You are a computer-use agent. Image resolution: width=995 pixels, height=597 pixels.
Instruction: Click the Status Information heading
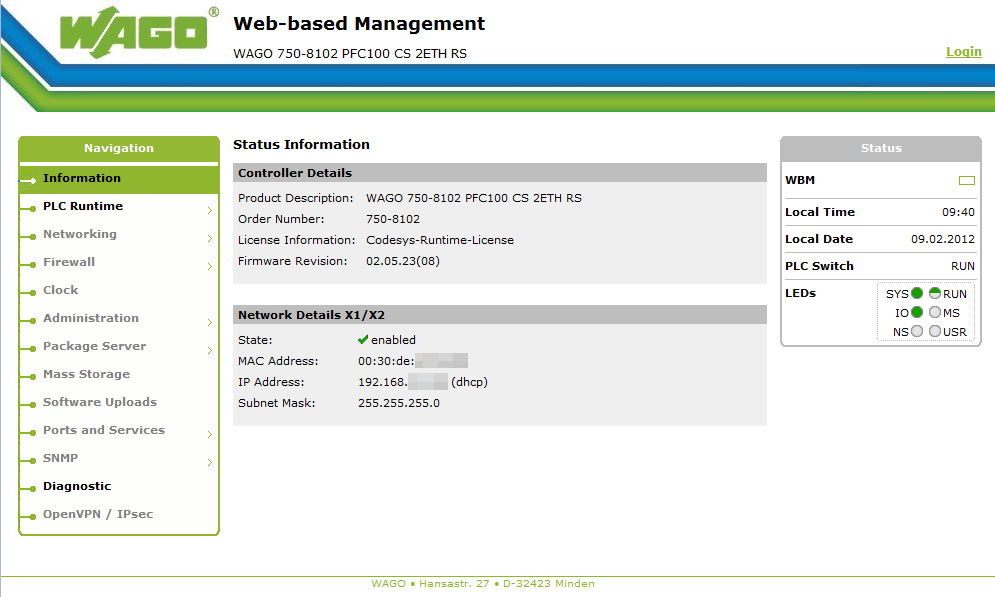point(301,145)
